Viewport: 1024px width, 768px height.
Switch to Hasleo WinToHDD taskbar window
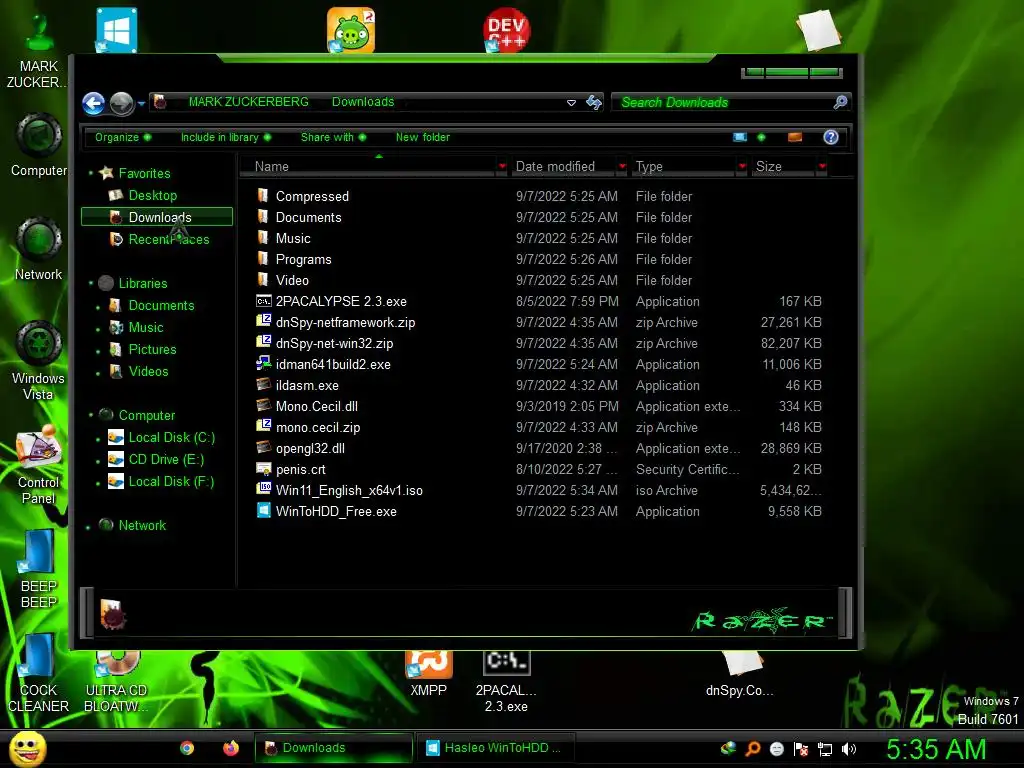[x=495, y=748]
